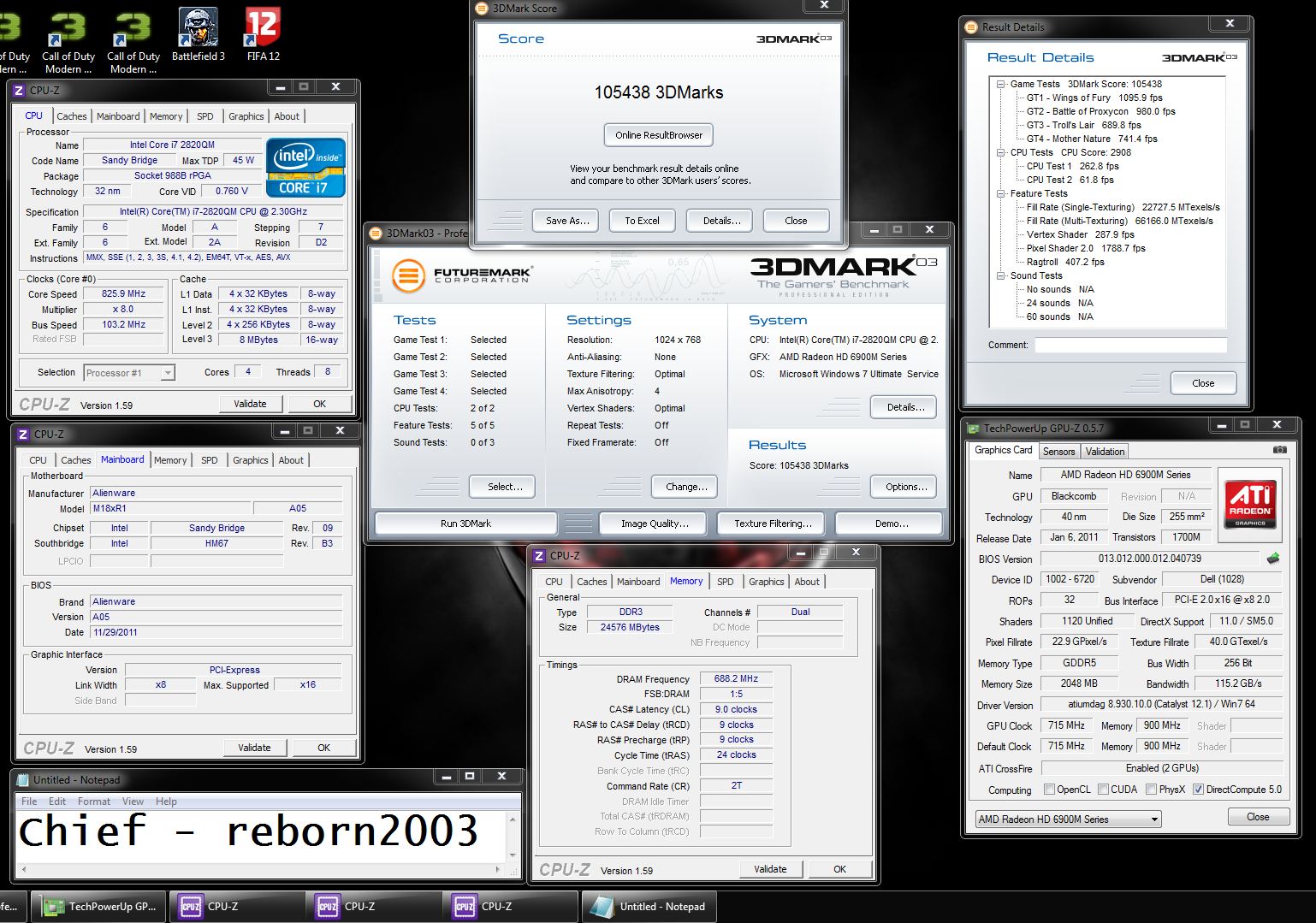Open Processor #1 selection dropdown
1316x923 pixels.
pos(129,372)
